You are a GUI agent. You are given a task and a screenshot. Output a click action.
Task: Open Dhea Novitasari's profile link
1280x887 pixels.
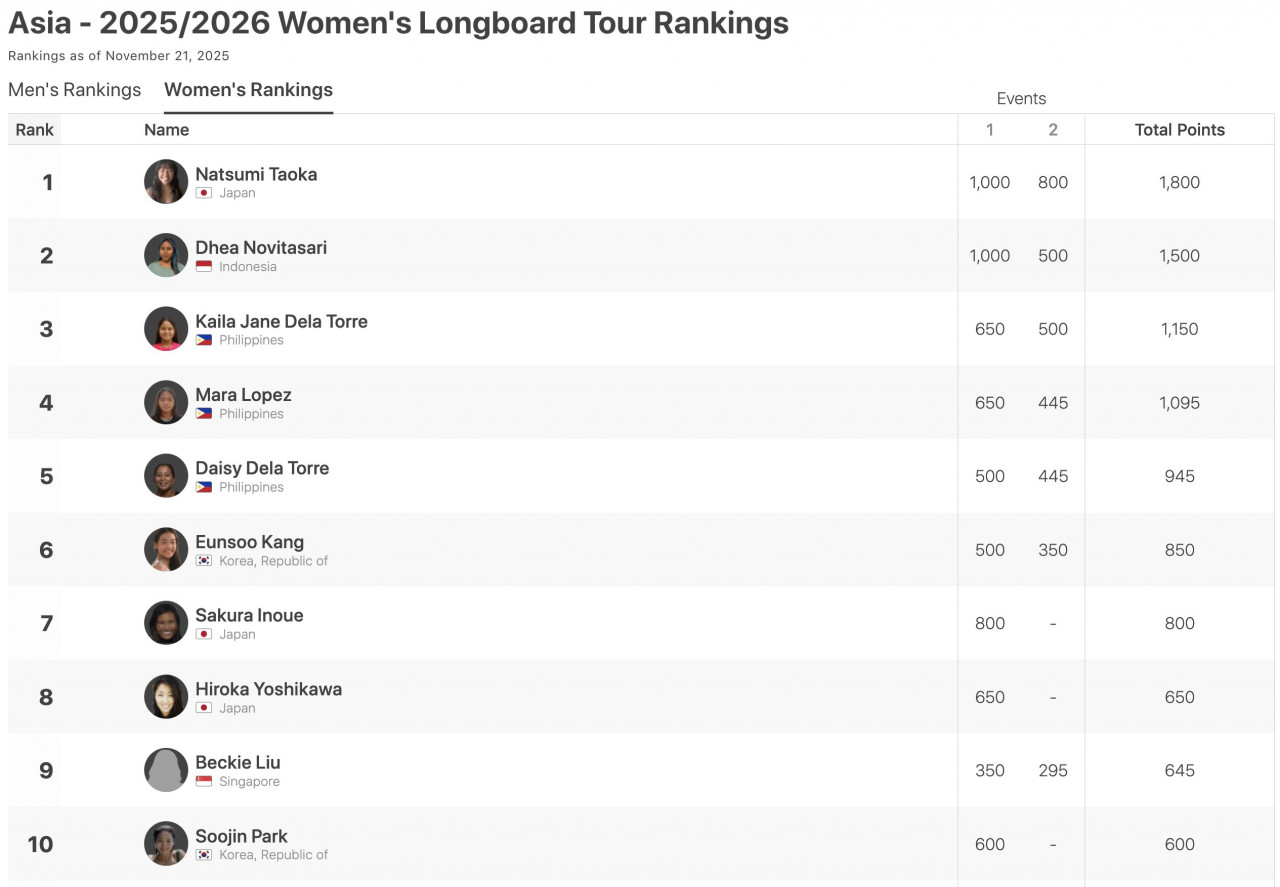tap(261, 248)
